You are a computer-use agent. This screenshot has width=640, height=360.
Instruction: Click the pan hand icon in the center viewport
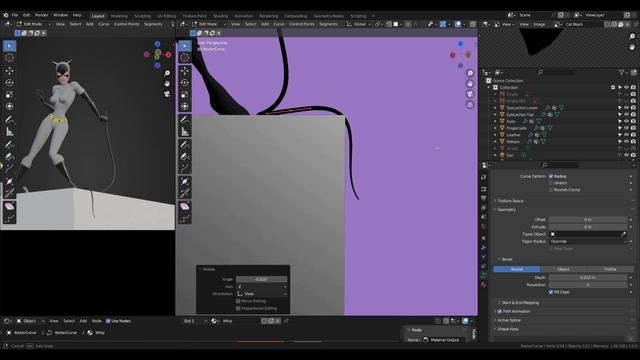click(470, 84)
